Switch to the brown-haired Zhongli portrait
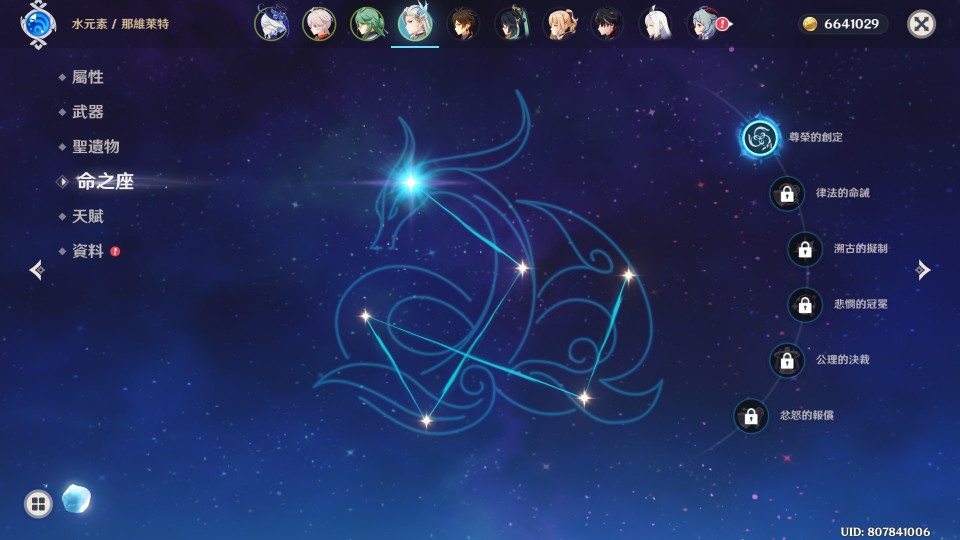 pos(463,23)
